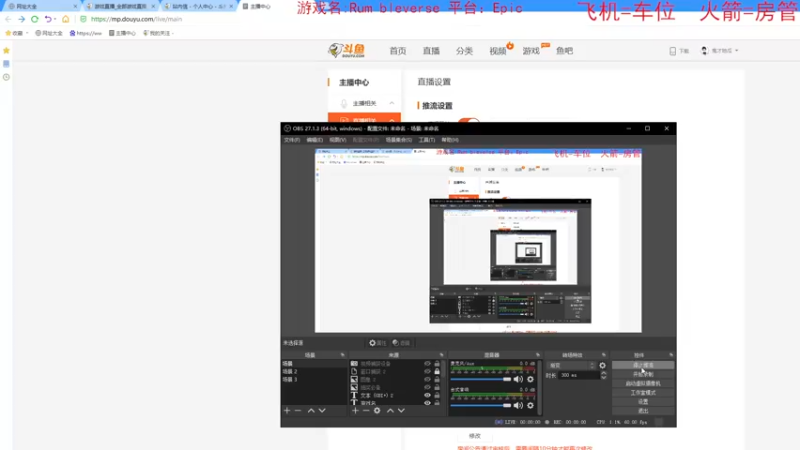Decrease the transition duration with the down stepper
Screen dimensions: 800x450
[x=604, y=378]
